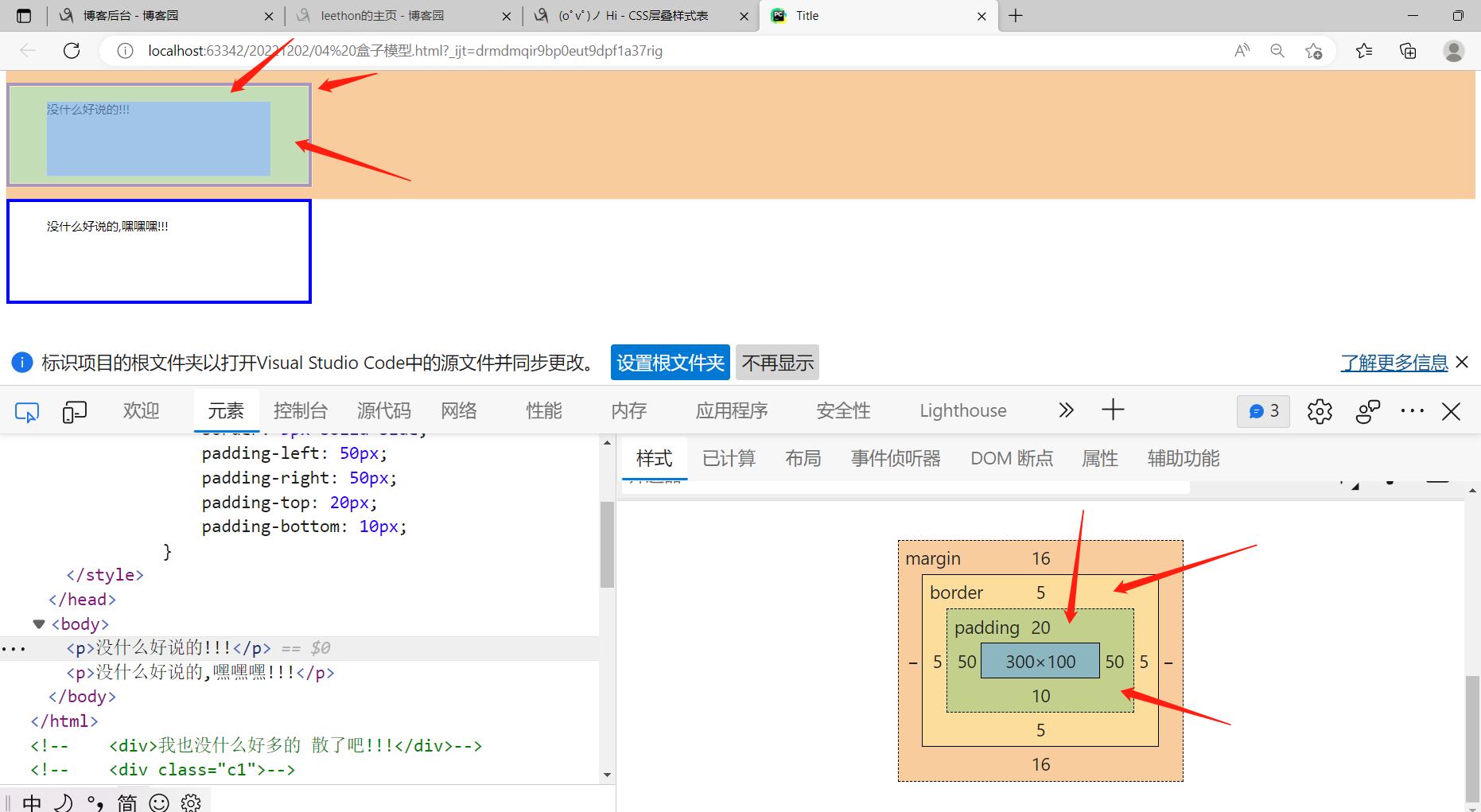1481x812 pixels.
Task: Open the 辅助功能 pane tab
Action: pyautogui.click(x=1184, y=458)
